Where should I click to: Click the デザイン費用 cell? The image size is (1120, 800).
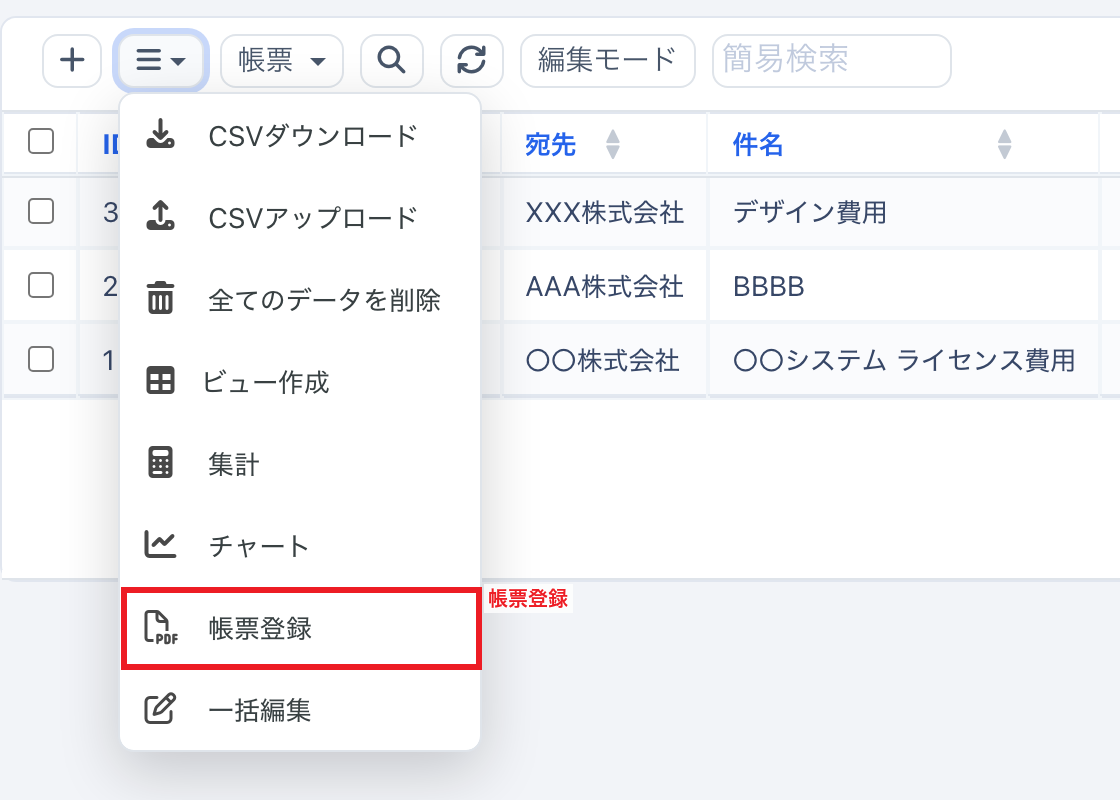pyautogui.click(x=904, y=212)
